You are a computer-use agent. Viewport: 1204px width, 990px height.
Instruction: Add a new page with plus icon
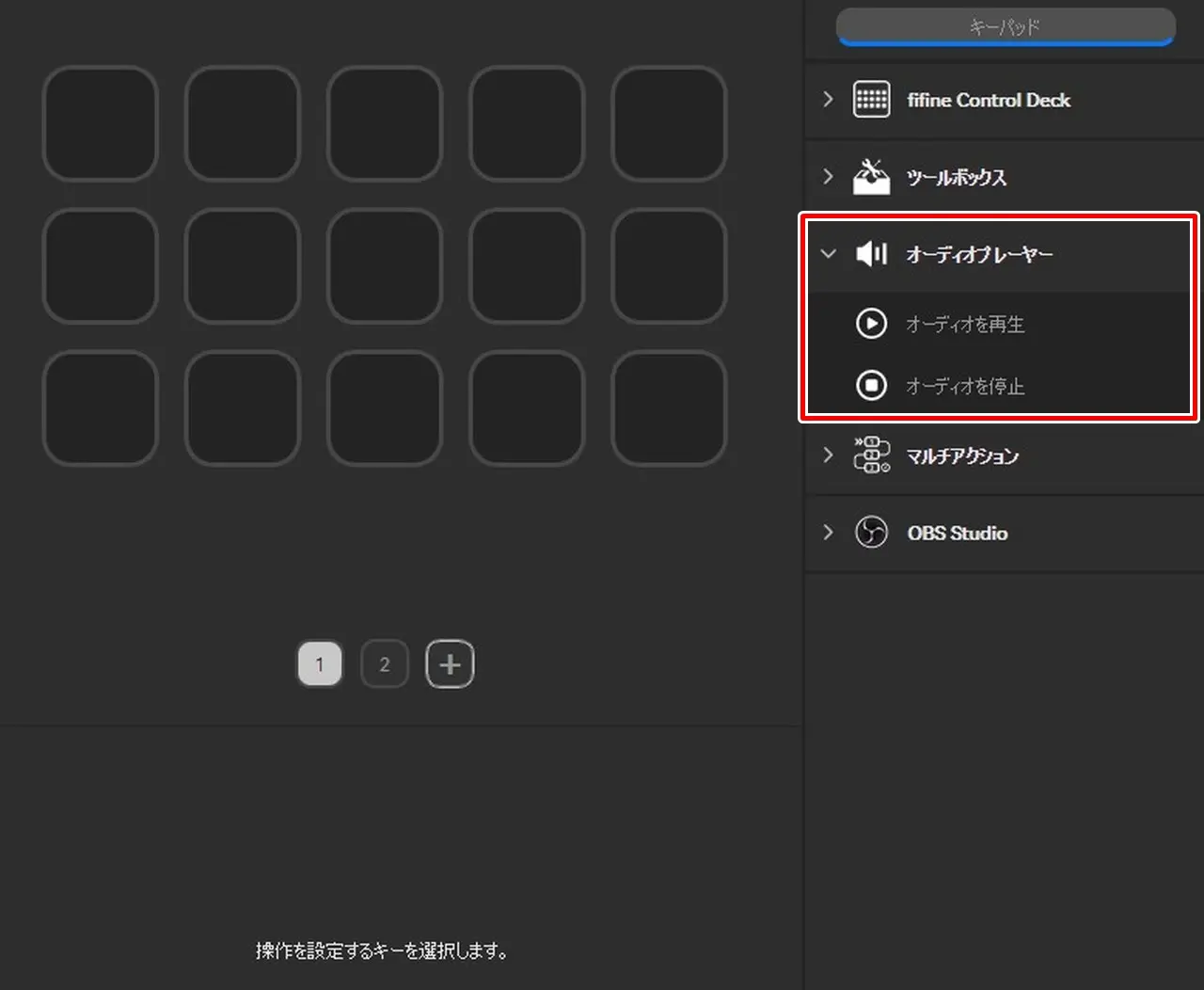(x=450, y=664)
